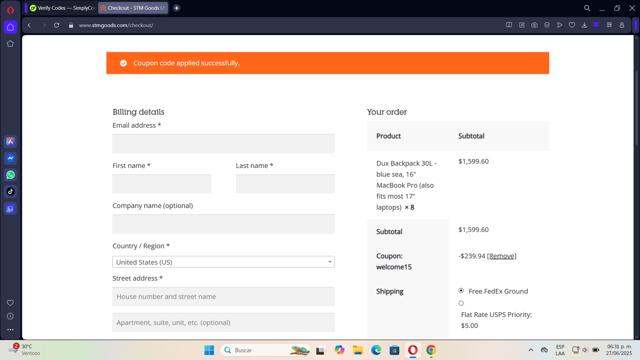This screenshot has width=640, height=360.
Task: Open the Windows Start menu
Action: (209, 350)
